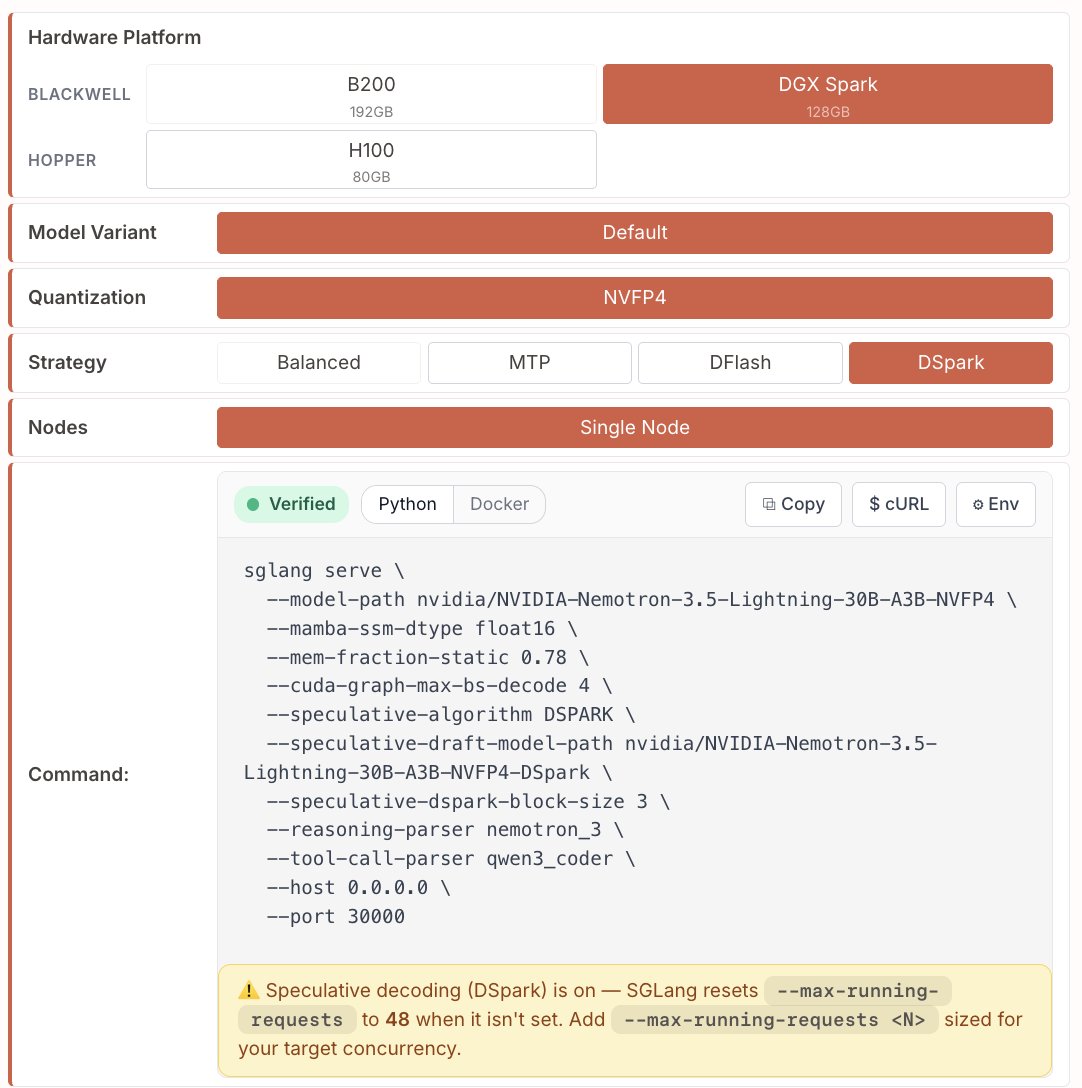The width and height of the screenshot is (1082, 1088).
Task: Click the BLACKWELL row label
Action: pos(79,94)
